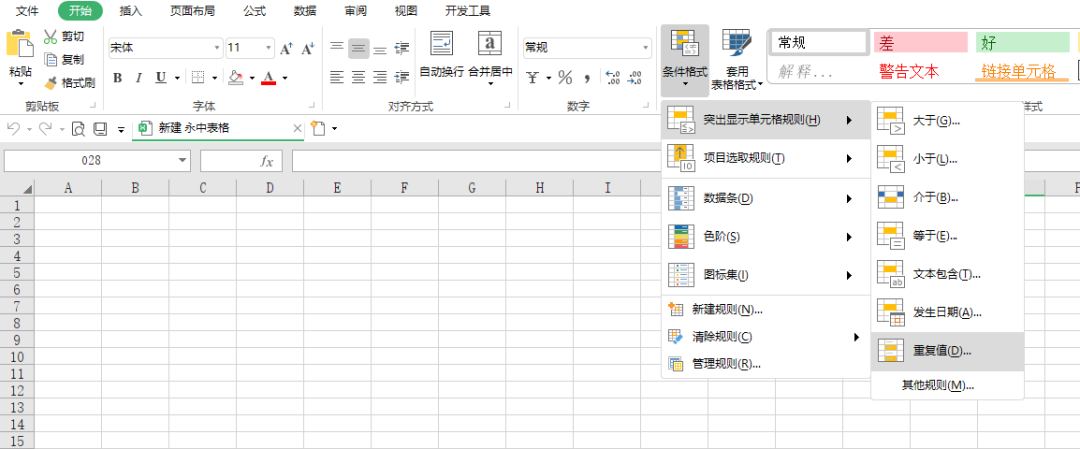
Task: Choose 大于(G) highlight rule
Action: tap(947, 121)
